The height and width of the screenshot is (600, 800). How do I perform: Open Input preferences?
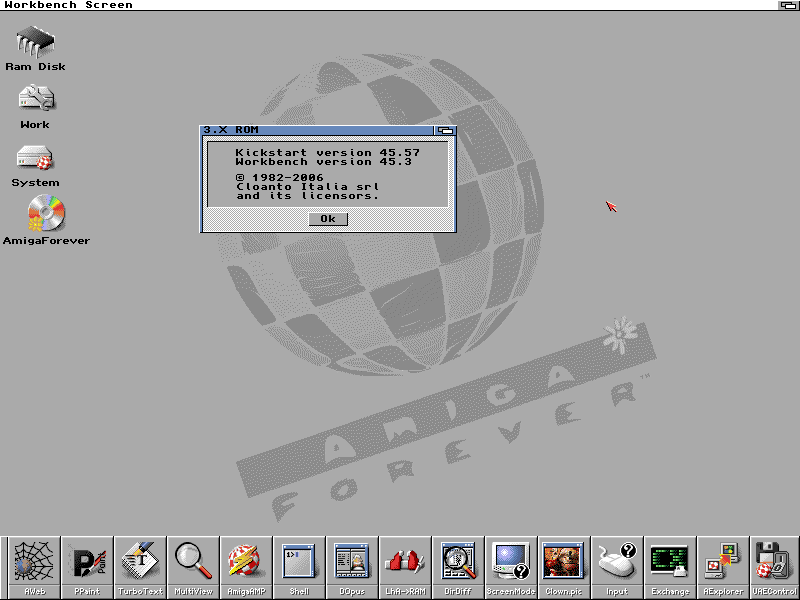[x=617, y=563]
